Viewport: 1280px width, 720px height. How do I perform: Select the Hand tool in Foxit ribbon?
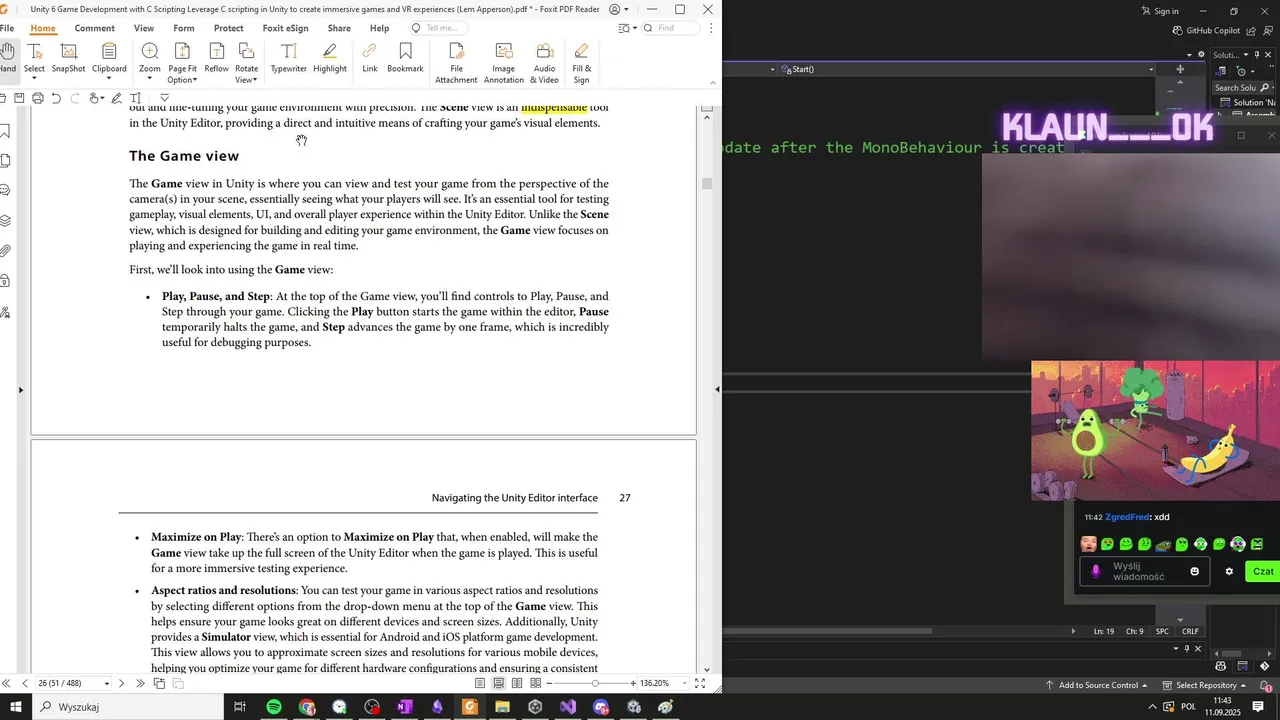(7, 58)
